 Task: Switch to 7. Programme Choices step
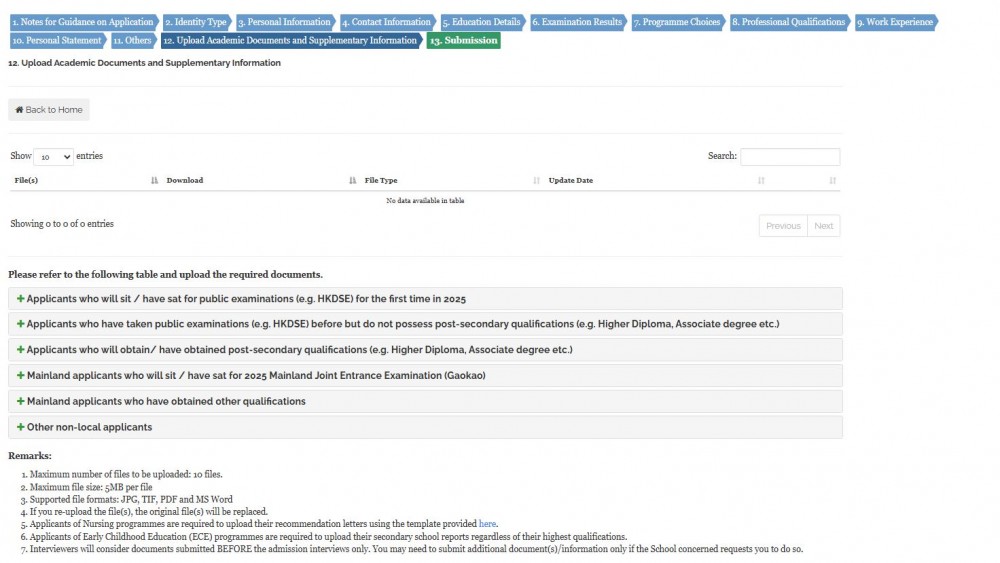[677, 22]
